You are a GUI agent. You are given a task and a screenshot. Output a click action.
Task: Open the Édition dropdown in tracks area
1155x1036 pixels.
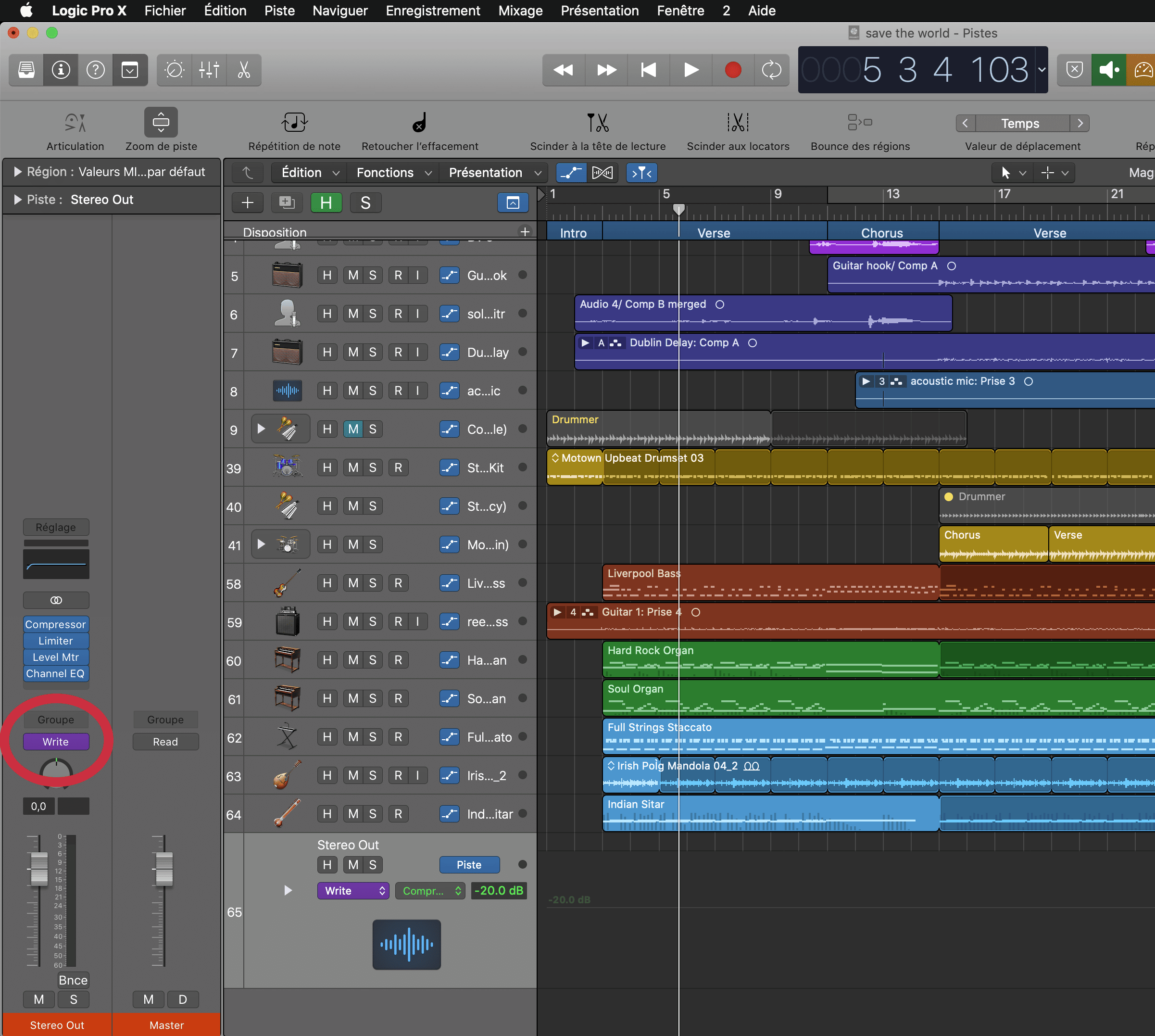[x=310, y=173]
